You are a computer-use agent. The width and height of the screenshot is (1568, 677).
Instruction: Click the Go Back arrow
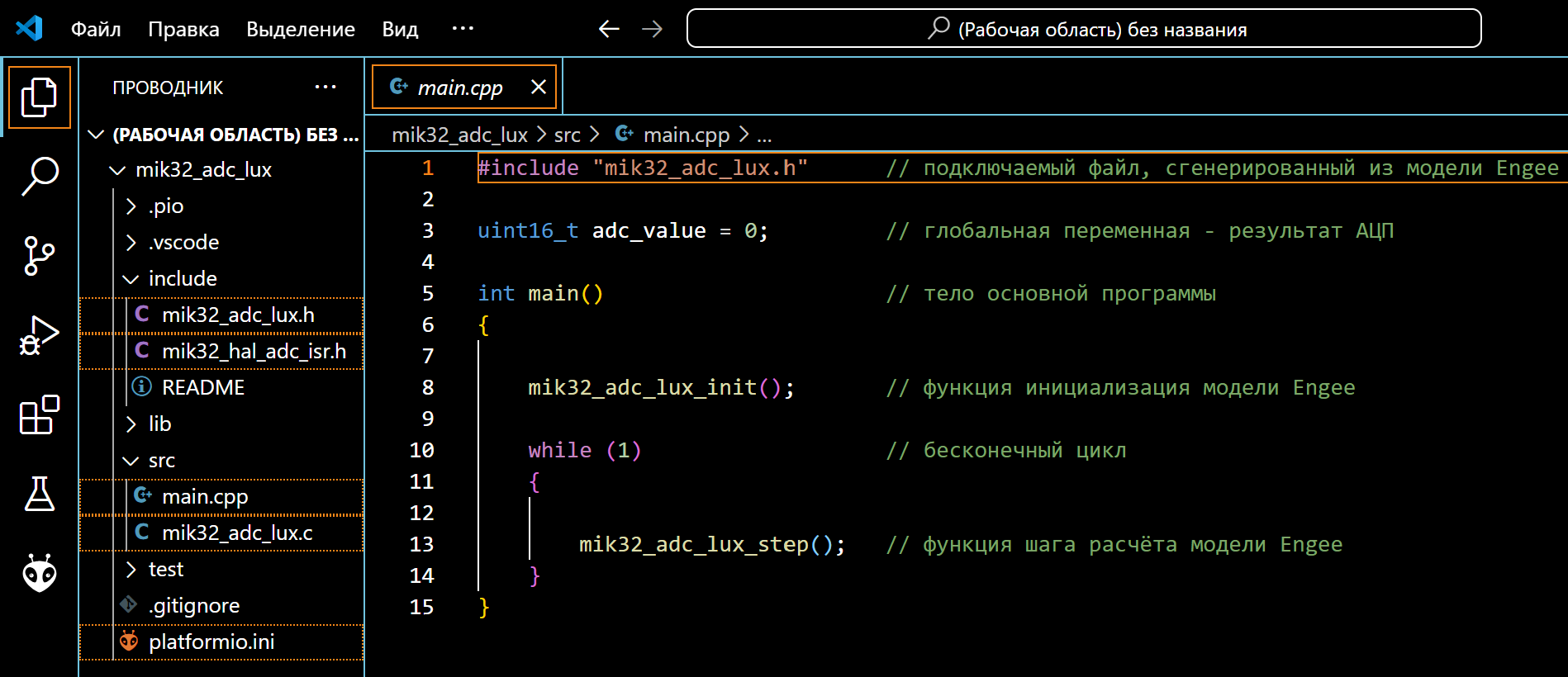pos(609,29)
